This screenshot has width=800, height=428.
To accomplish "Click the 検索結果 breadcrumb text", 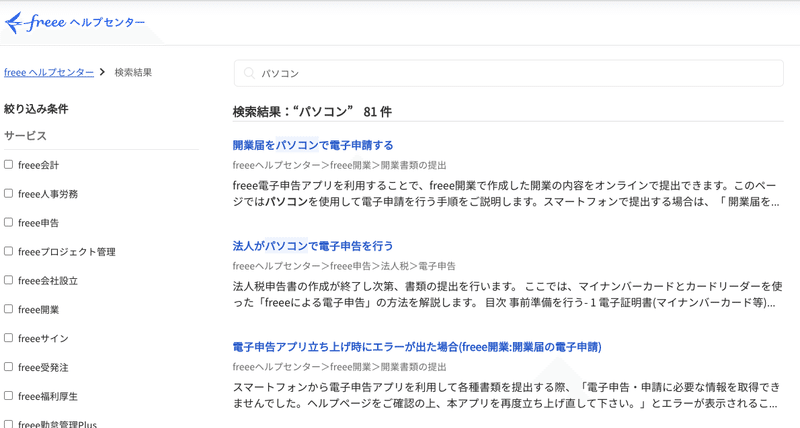I will (x=133, y=72).
